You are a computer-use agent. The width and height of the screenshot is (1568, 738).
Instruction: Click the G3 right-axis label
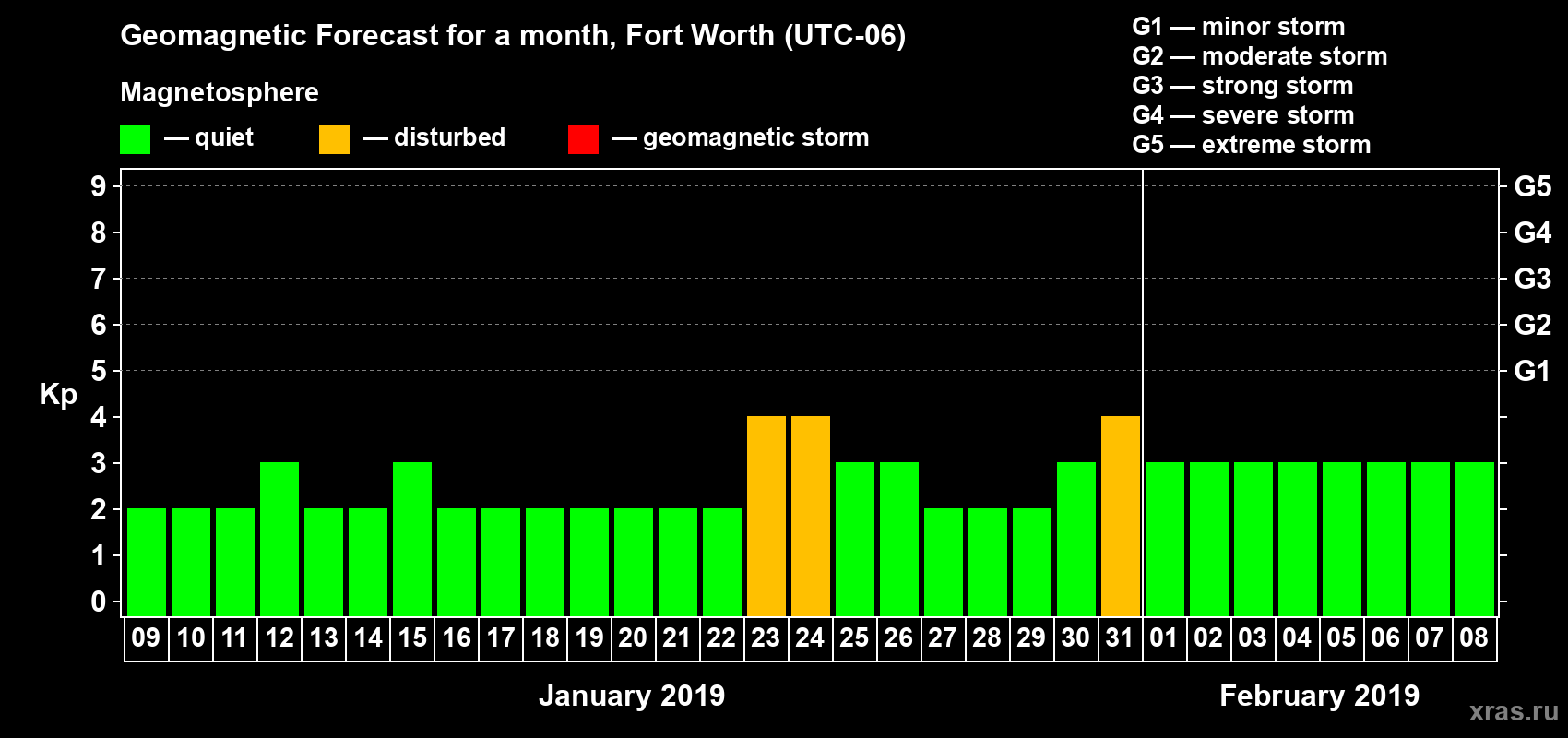tap(1533, 279)
